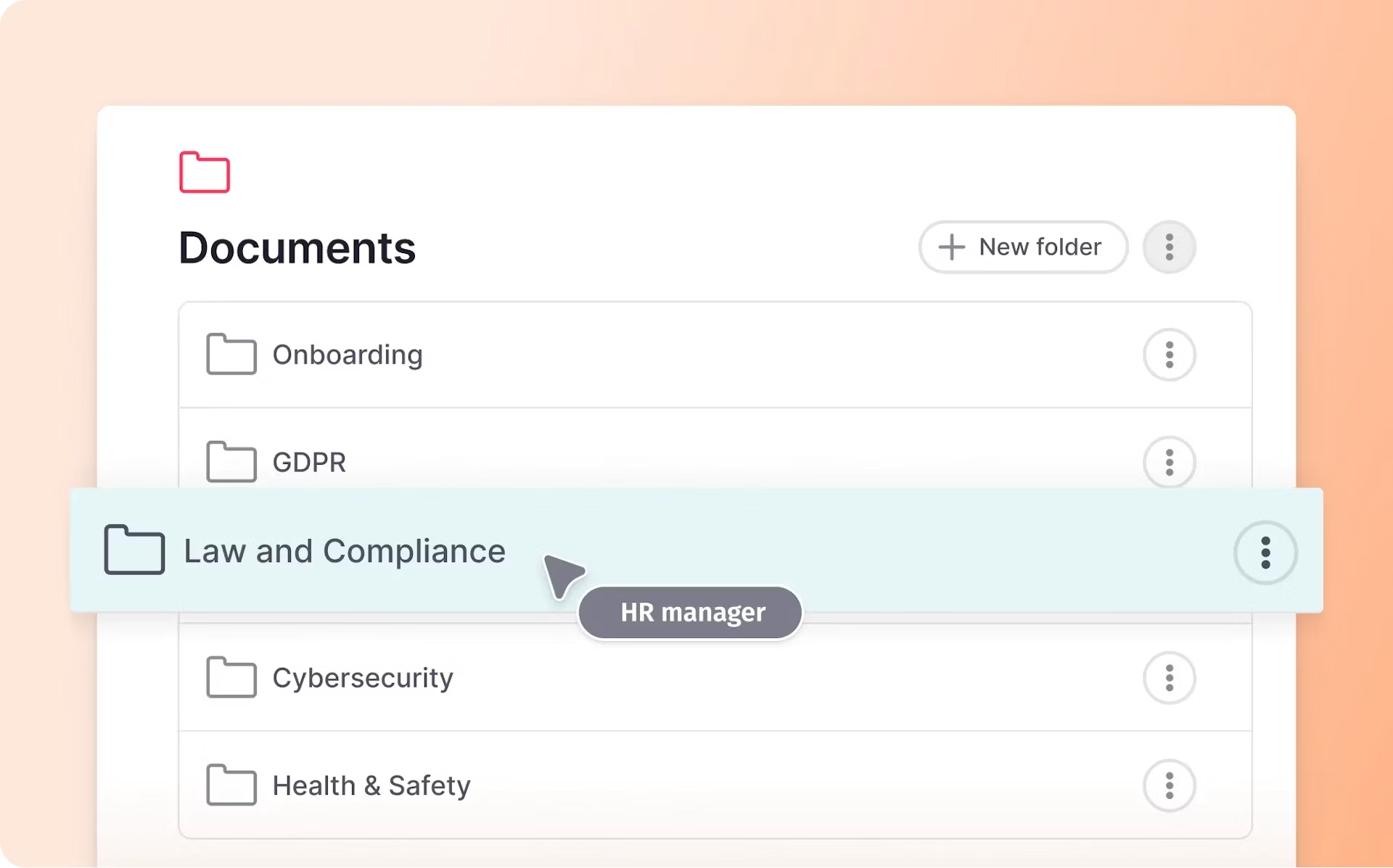Select the Cybersecurity folder row

point(653,677)
